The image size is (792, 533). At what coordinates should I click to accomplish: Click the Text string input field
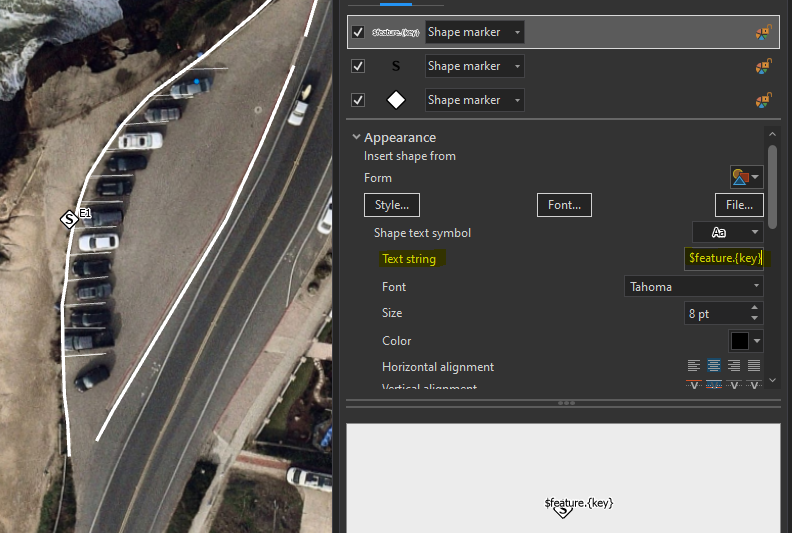[x=723, y=259]
